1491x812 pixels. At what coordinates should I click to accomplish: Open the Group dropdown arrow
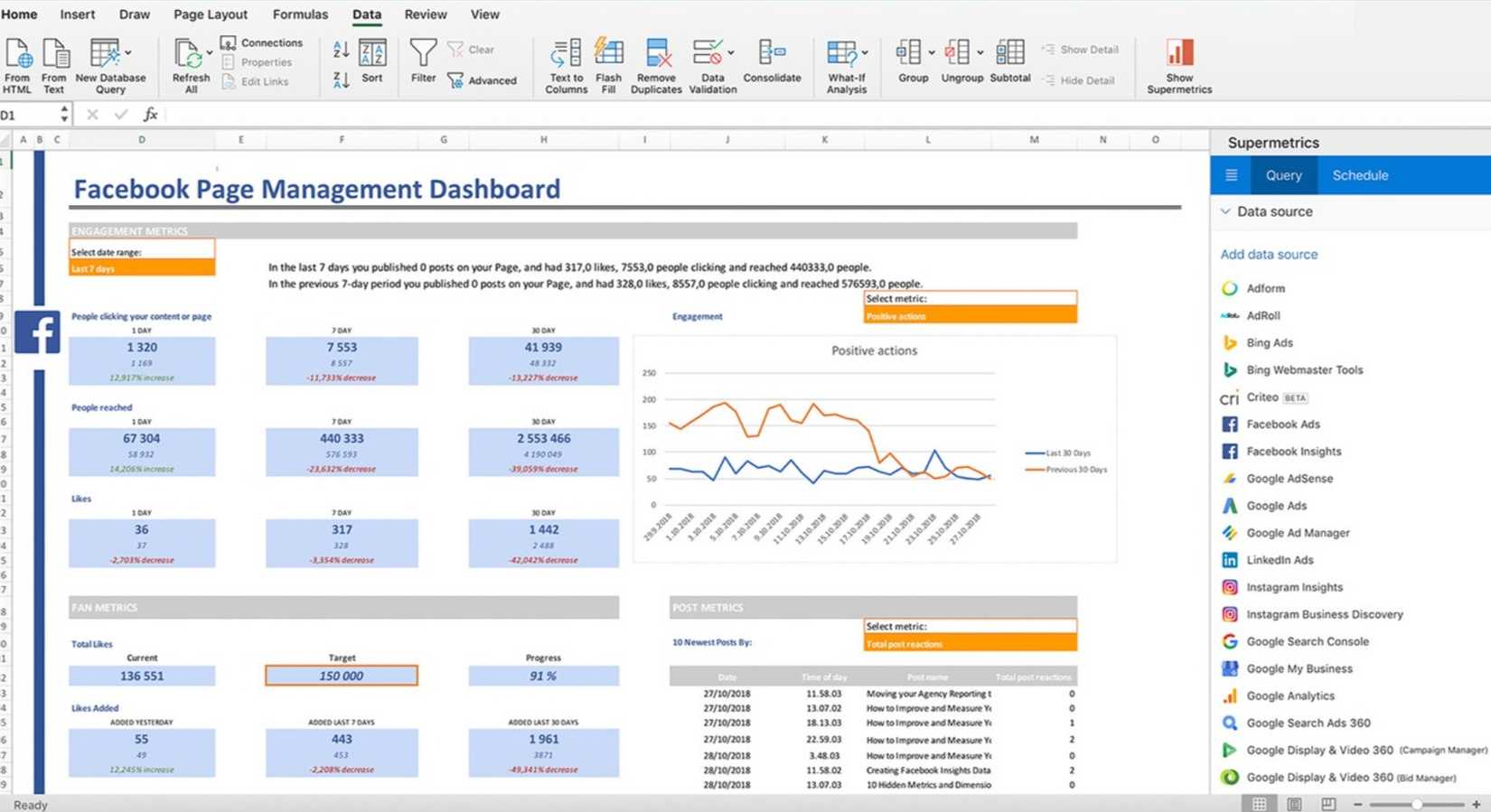pyautogui.click(x=932, y=52)
